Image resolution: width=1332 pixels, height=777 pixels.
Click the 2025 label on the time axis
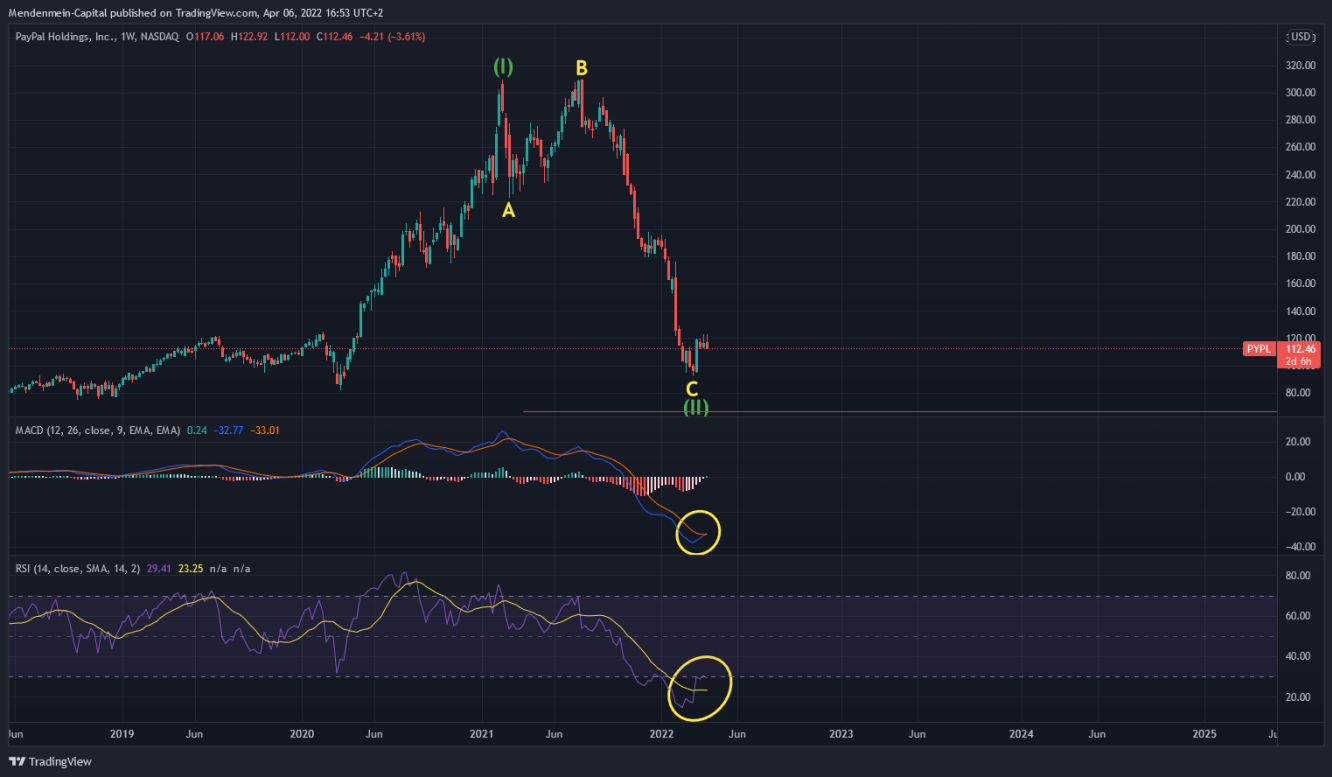1205,733
